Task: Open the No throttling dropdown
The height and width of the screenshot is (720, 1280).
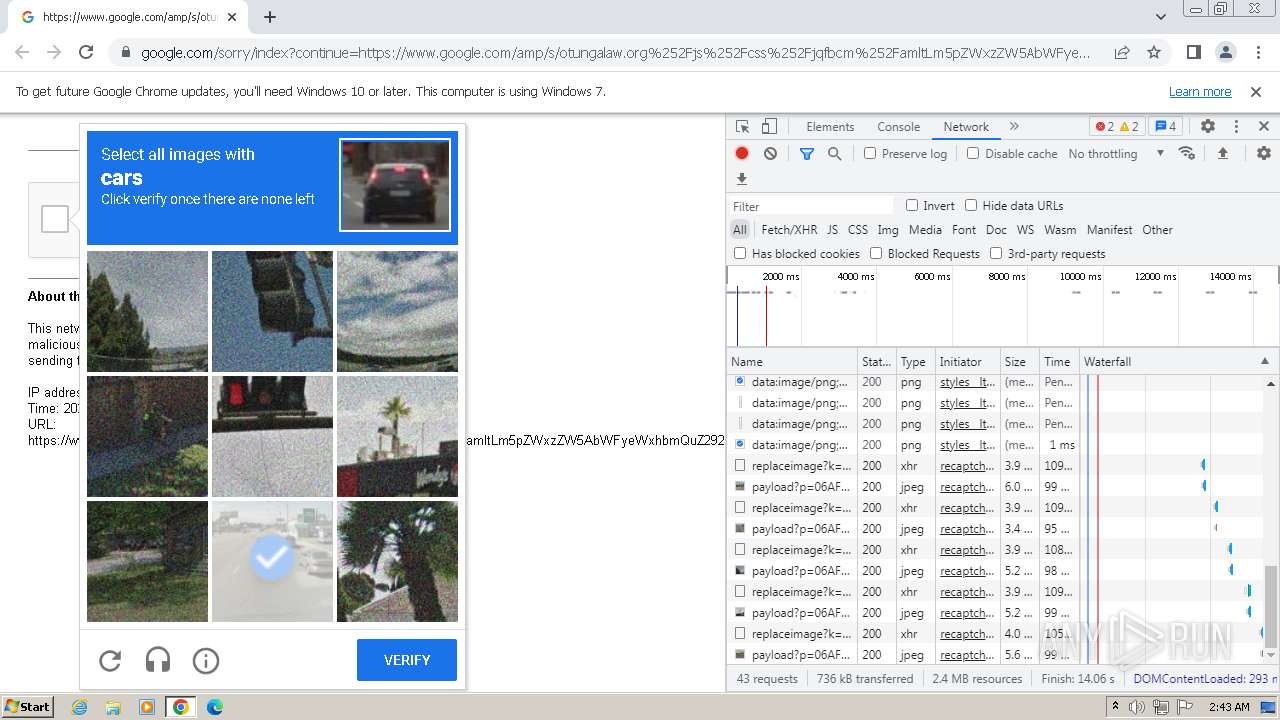Action: tap(1116, 154)
